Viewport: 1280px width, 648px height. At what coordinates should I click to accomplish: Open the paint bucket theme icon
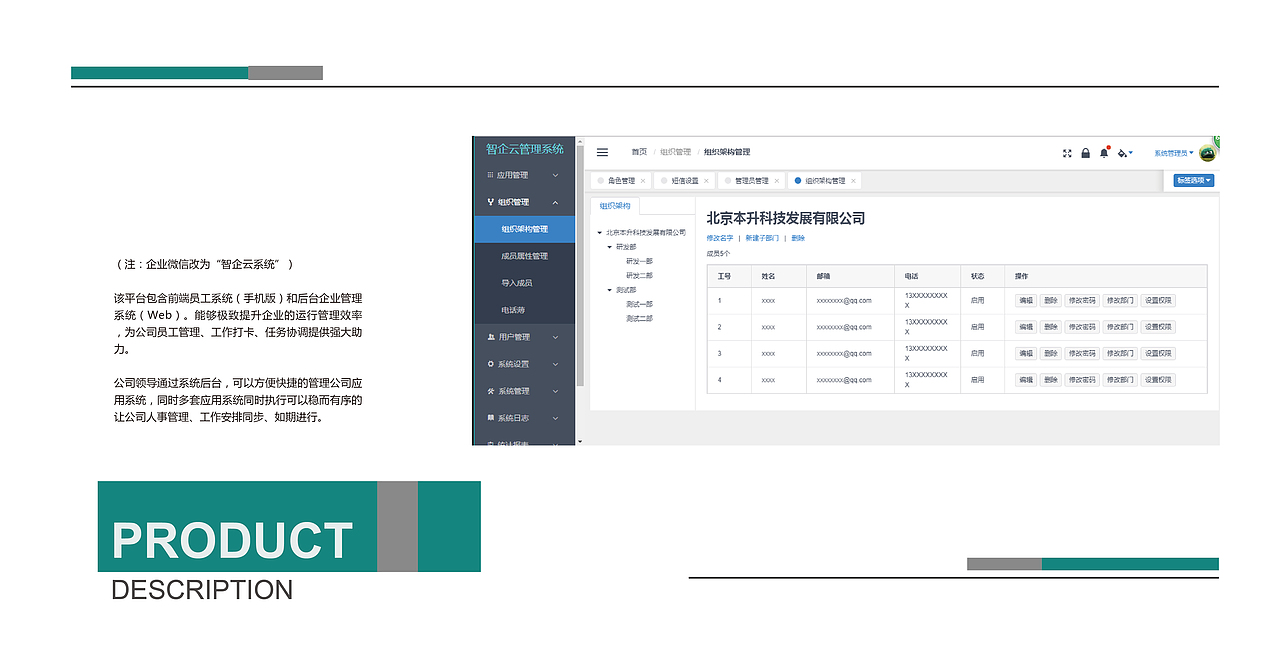[1124, 153]
